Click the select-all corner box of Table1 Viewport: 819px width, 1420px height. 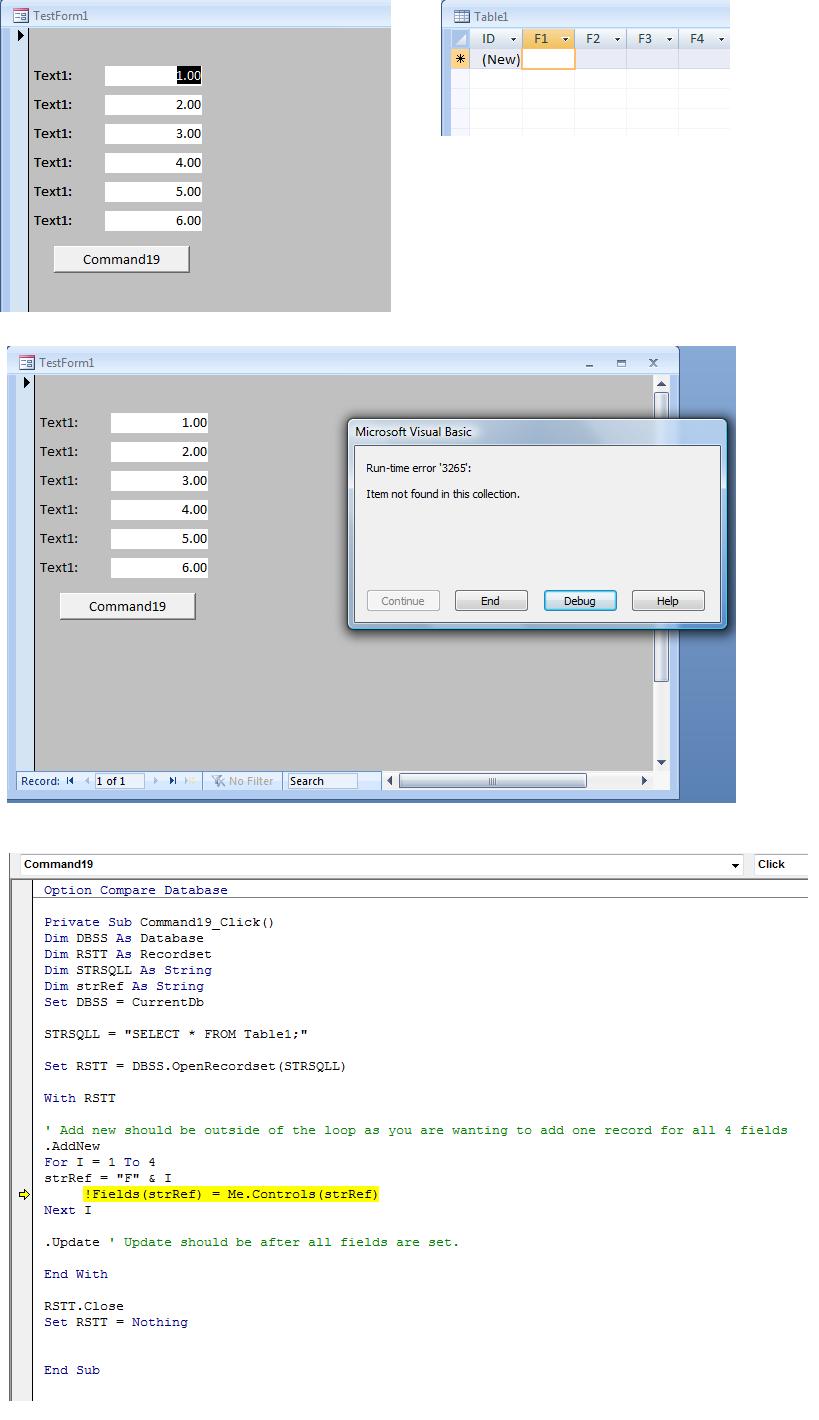coord(460,39)
